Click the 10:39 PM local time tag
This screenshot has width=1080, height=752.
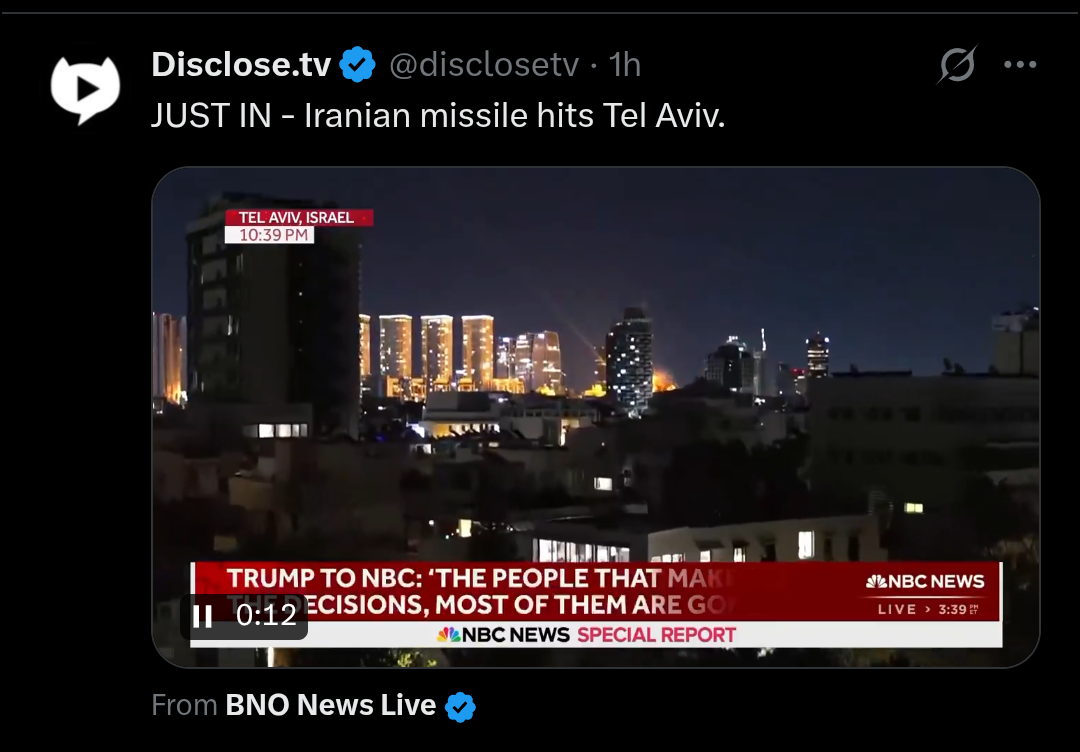pyautogui.click(x=270, y=235)
